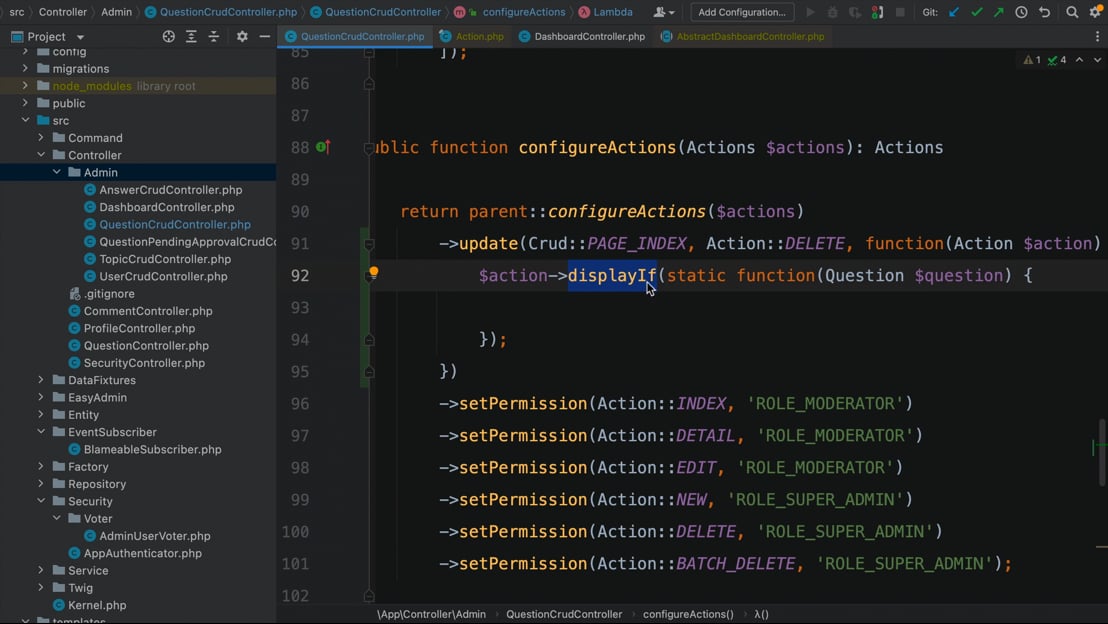Open Kernel.php in project tree
The image size is (1108, 624).
click(97, 605)
